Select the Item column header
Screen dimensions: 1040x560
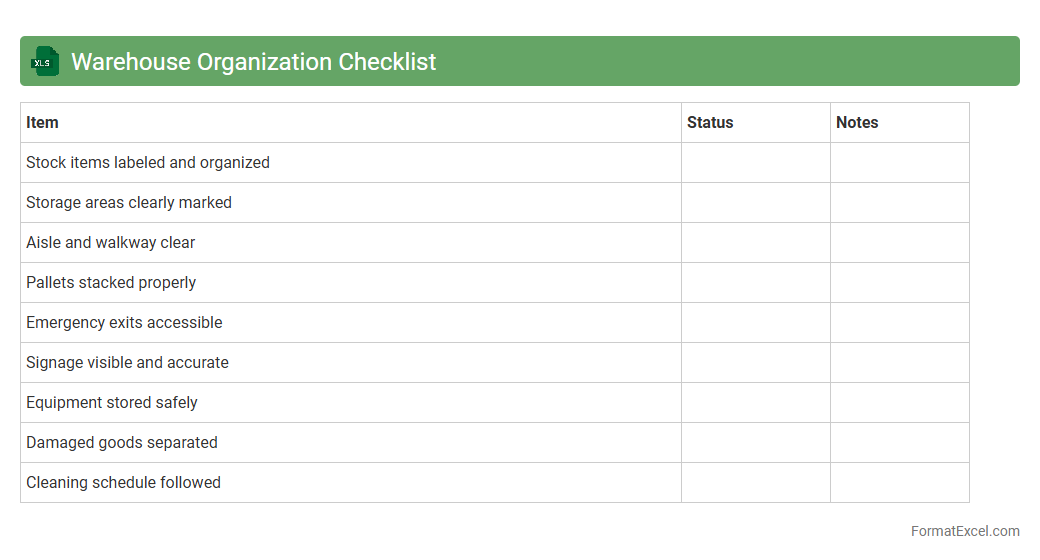(42, 122)
